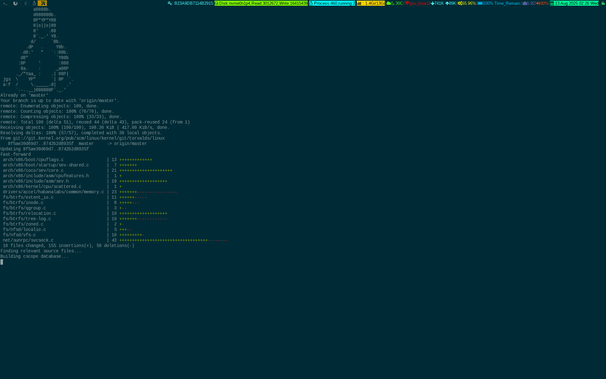Screen dimensions: 606x379
Task: Click the git.kernel.org torvalds/linux URL
Action: 89,138
